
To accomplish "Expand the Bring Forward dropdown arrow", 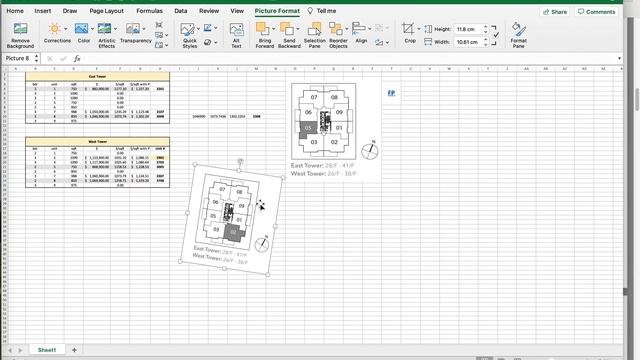I will tap(273, 29).
